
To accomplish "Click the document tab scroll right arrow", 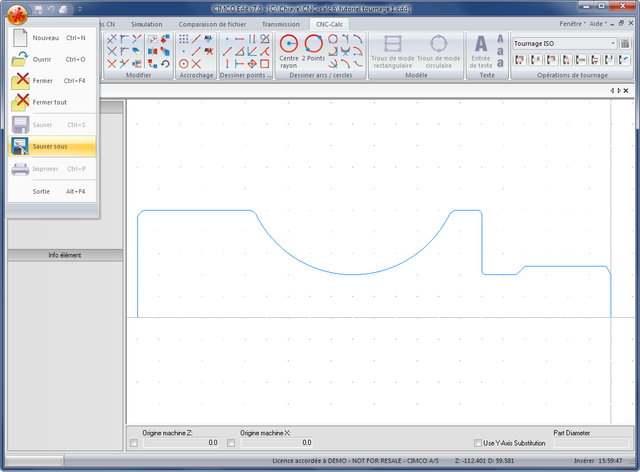I will [619, 91].
